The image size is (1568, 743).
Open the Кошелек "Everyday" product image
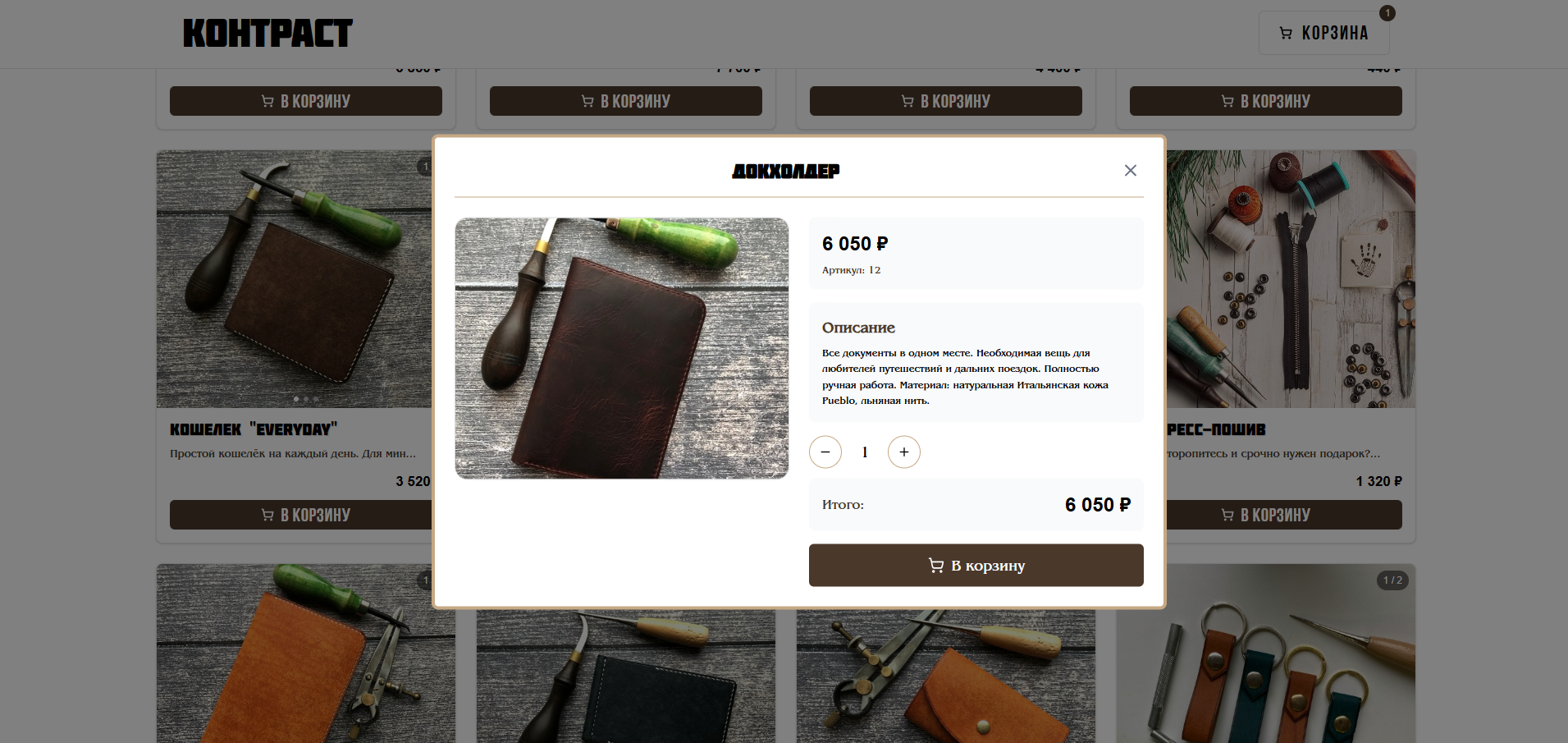[295, 279]
